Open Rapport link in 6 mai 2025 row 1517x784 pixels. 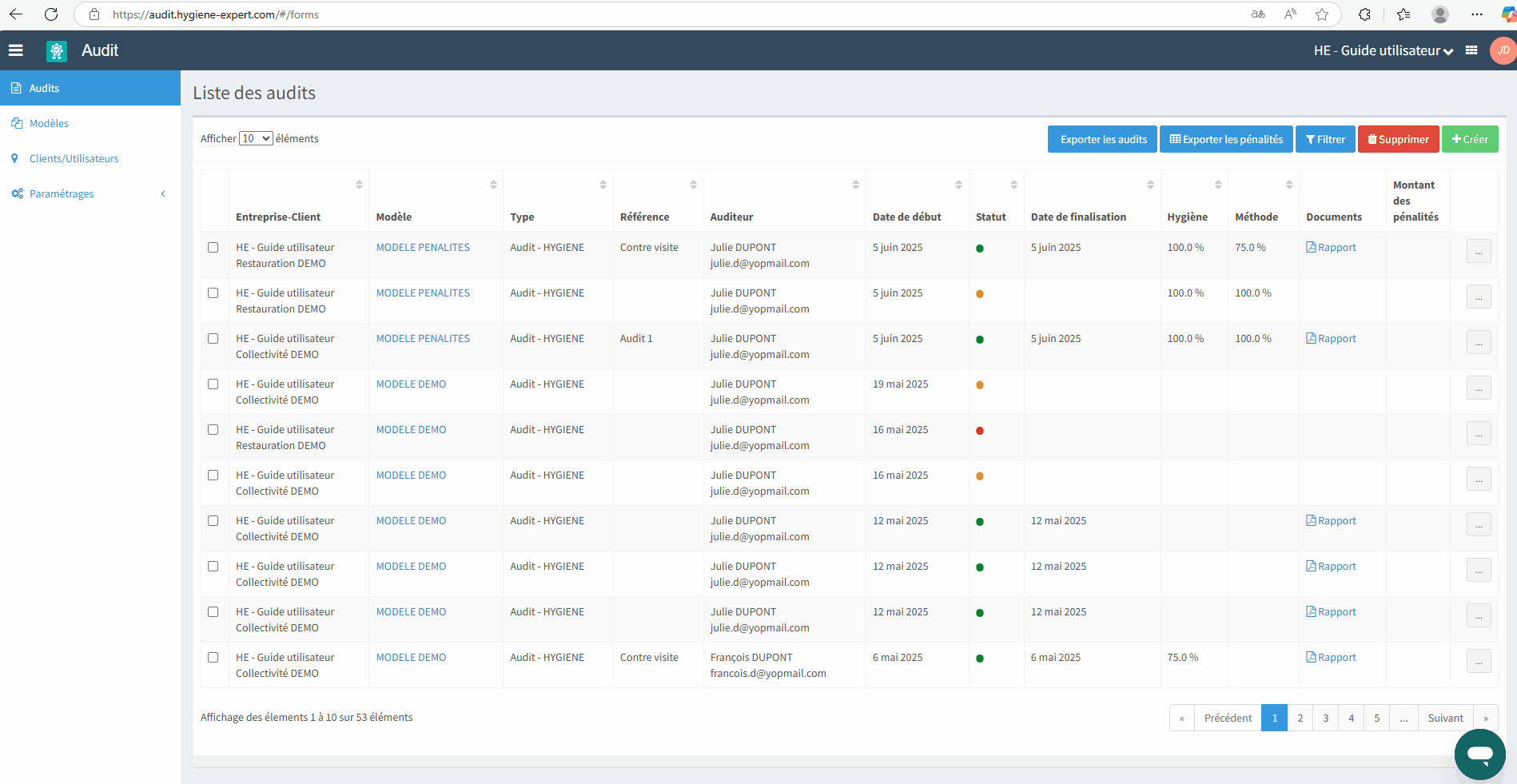point(1331,658)
